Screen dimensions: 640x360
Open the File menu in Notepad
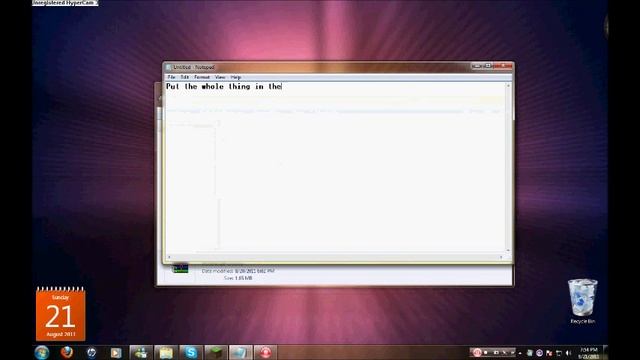click(x=171, y=77)
